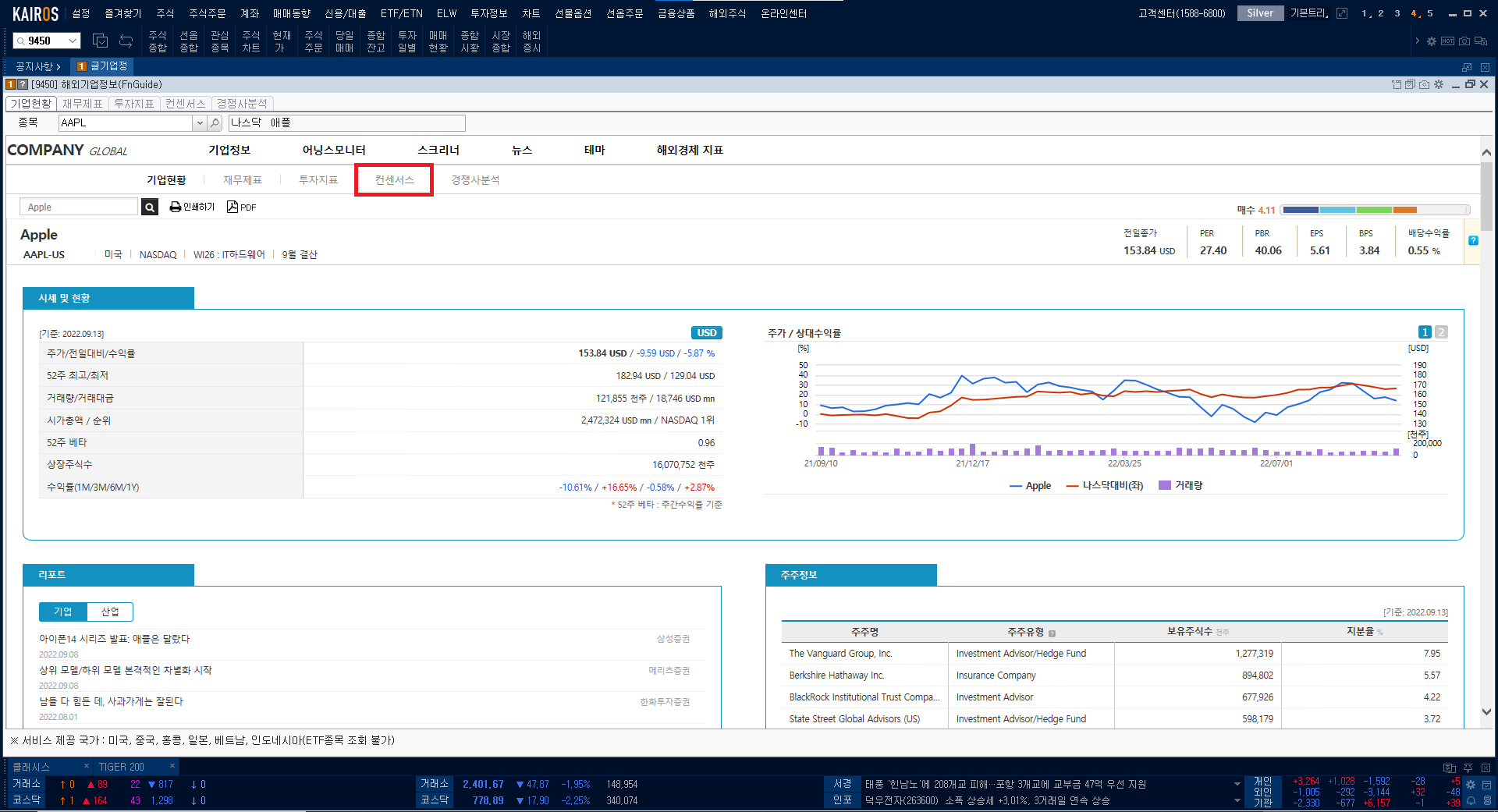Viewport: 1498px width, 812px height.
Task: Click the camera capture icon in top toolbar
Action: pyautogui.click(x=1464, y=41)
